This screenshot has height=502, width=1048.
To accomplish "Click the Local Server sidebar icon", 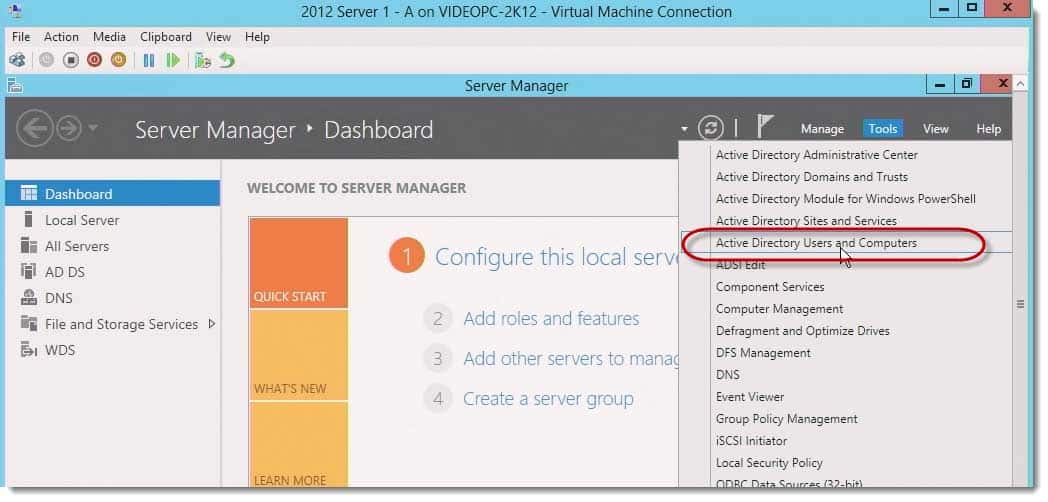I will click(x=28, y=219).
